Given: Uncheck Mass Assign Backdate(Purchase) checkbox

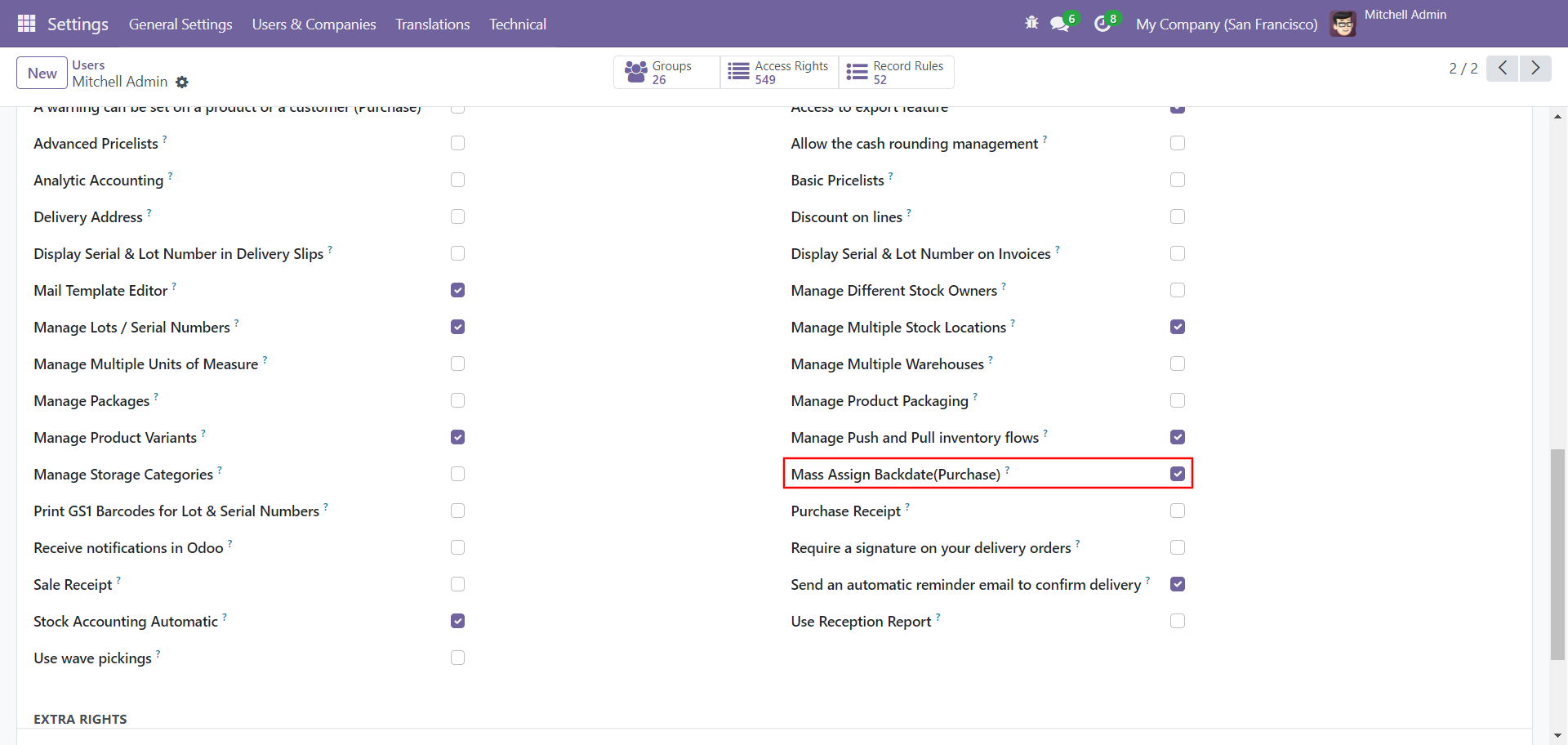Looking at the screenshot, I should (x=1177, y=474).
